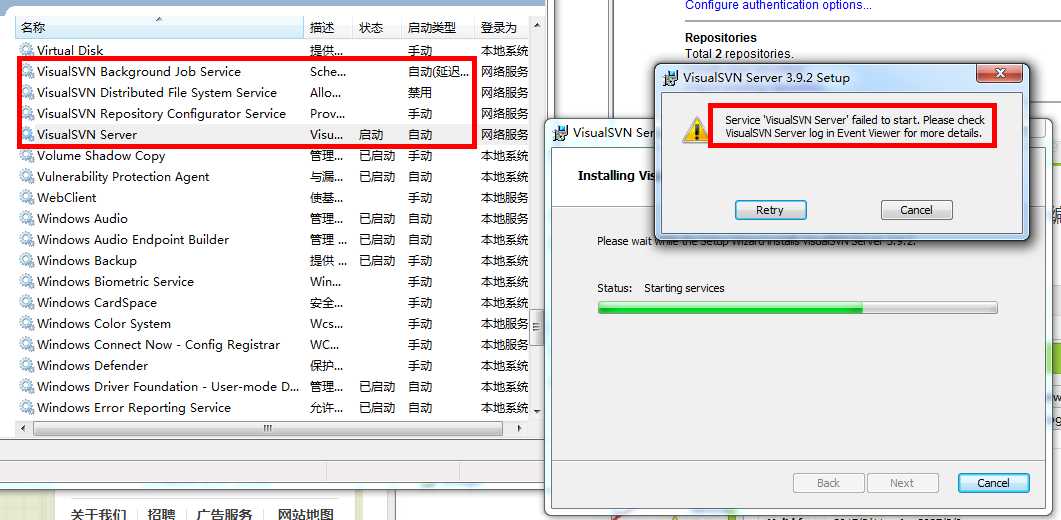This screenshot has width=1061, height=520.
Task: Click the disabled Next button in the setup wizard
Action: [902, 483]
